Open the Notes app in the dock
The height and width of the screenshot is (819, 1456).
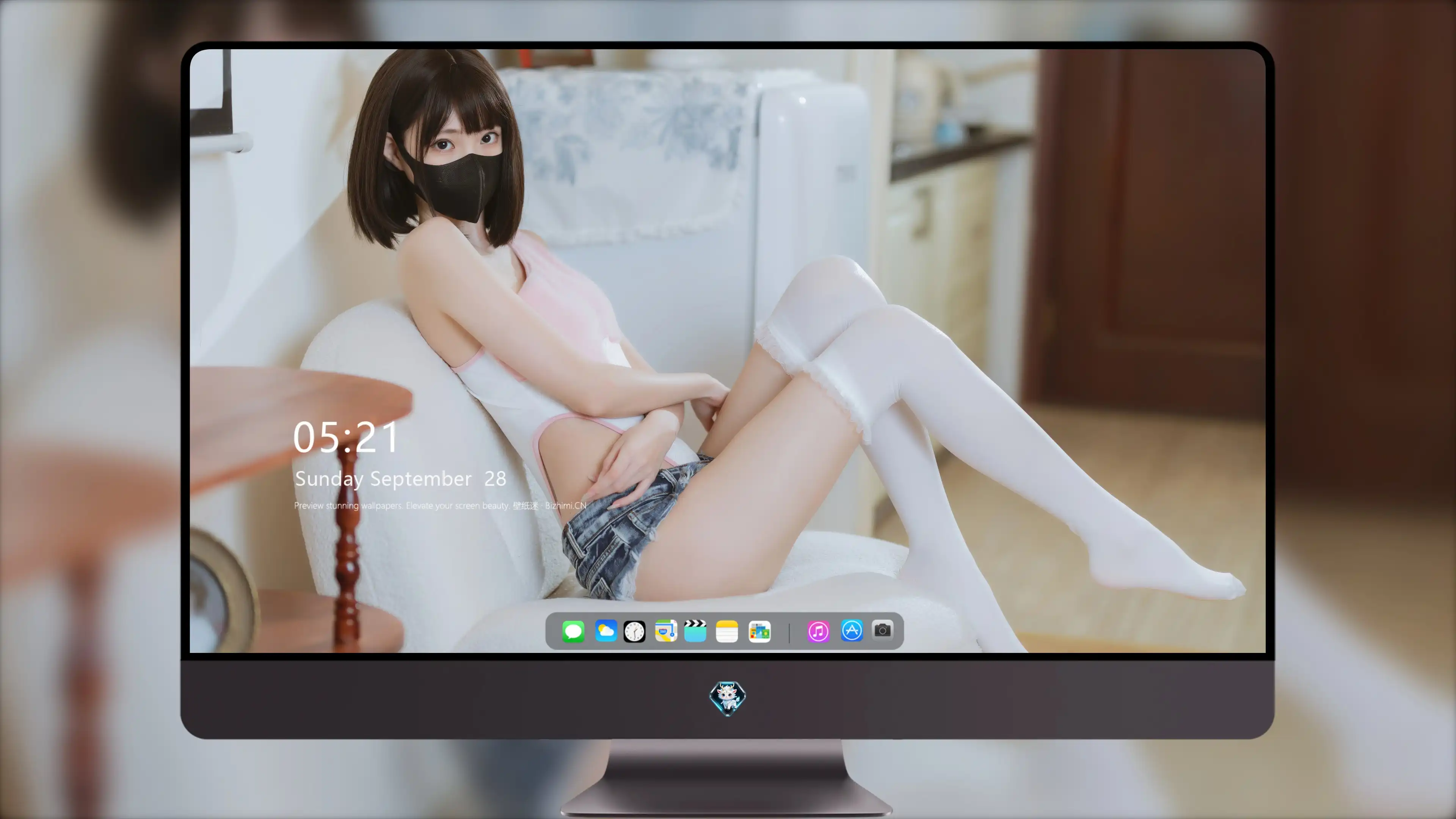[727, 631]
